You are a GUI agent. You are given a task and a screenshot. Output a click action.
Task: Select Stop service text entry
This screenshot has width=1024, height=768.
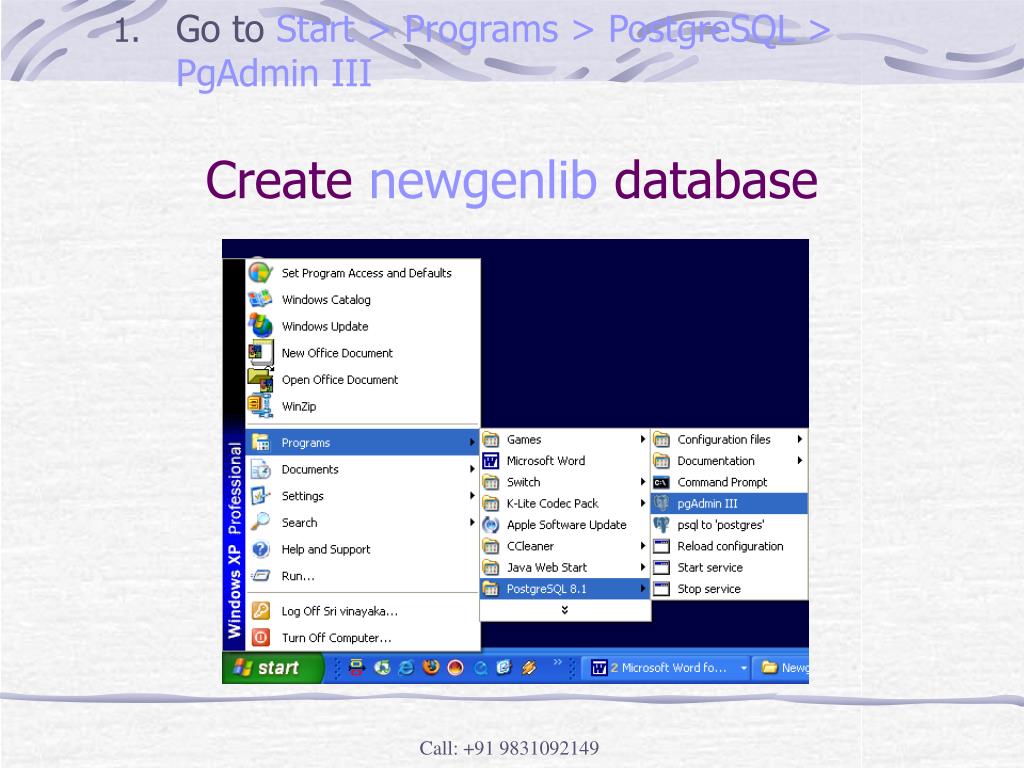coord(709,589)
